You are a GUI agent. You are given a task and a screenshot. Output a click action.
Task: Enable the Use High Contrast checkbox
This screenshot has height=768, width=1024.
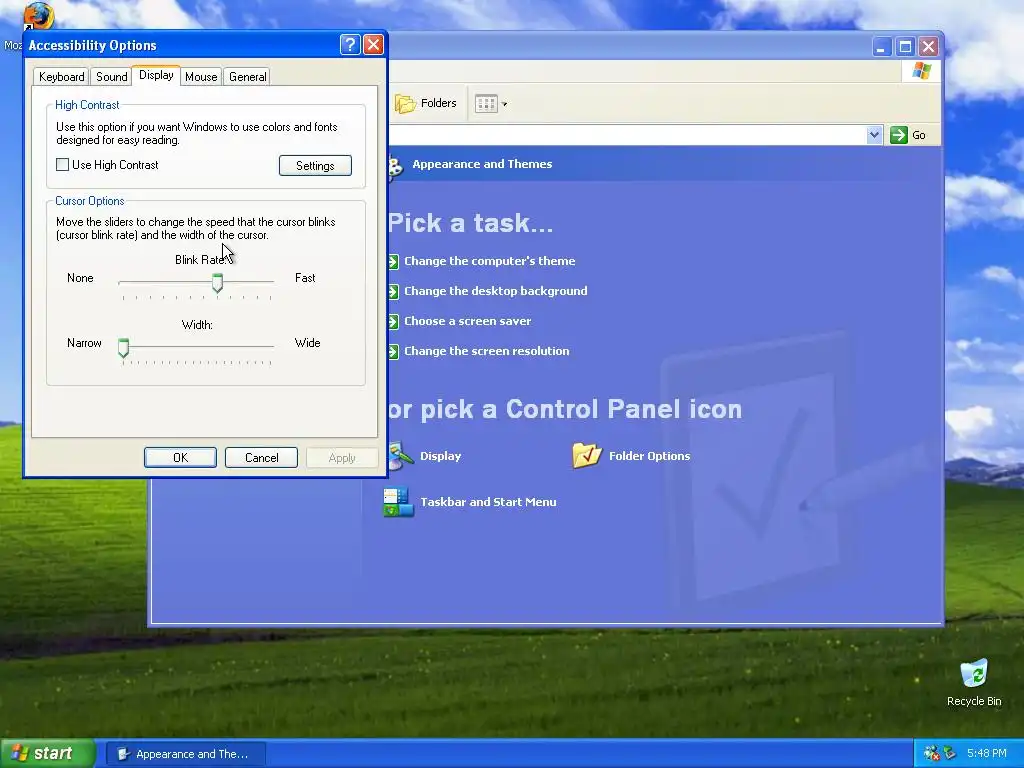(63, 165)
